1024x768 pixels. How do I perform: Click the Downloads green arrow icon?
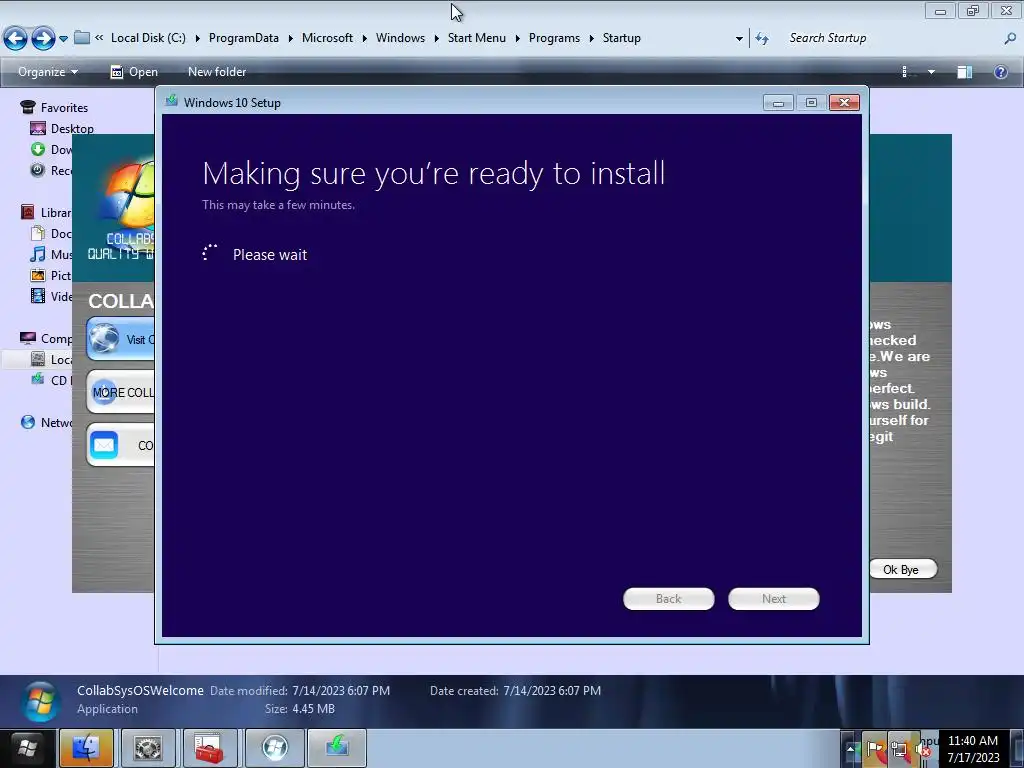click(38, 150)
